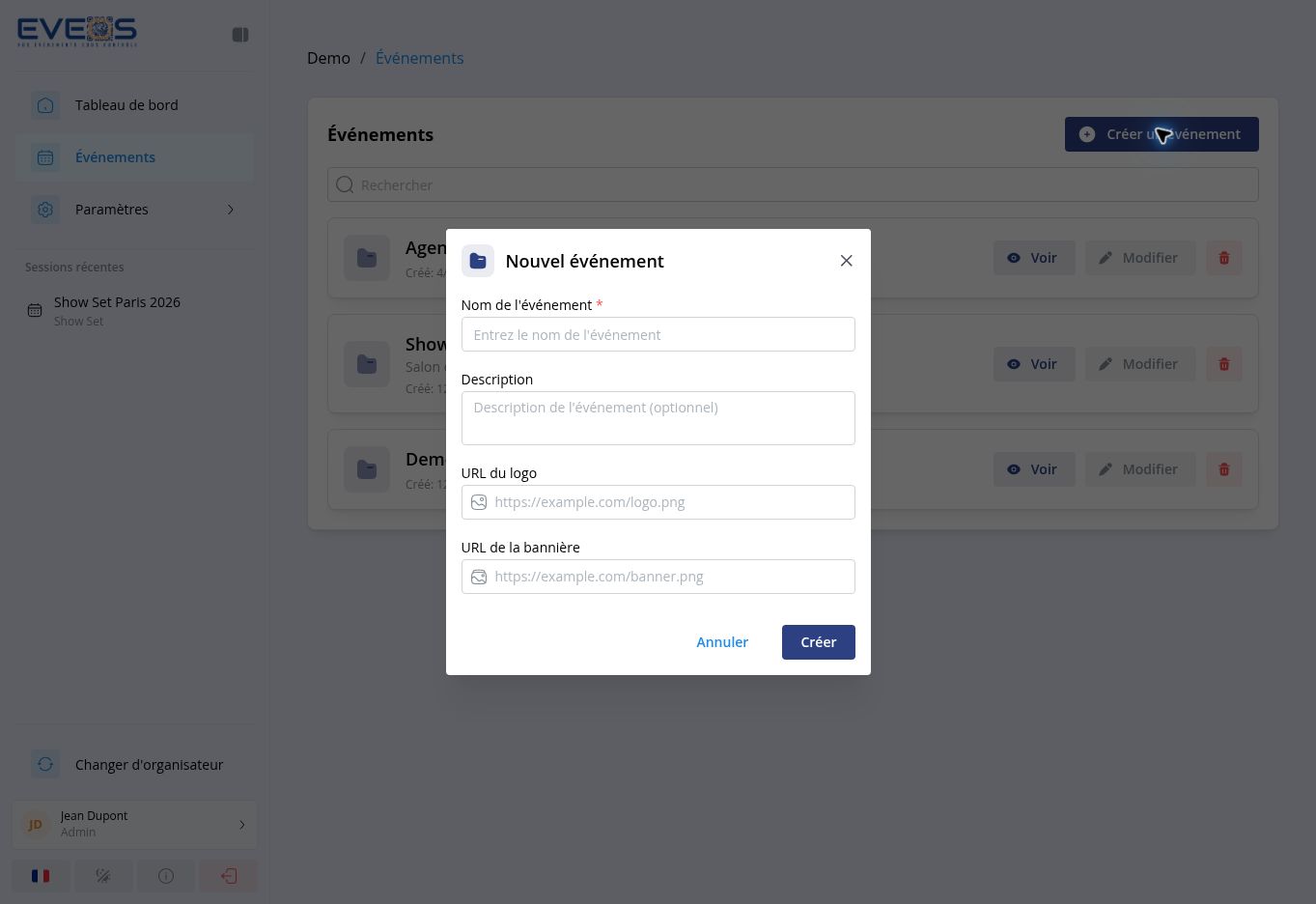Delete the 'Agen' event with the trash icon
The width and height of the screenshot is (1316, 904).
point(1224,258)
